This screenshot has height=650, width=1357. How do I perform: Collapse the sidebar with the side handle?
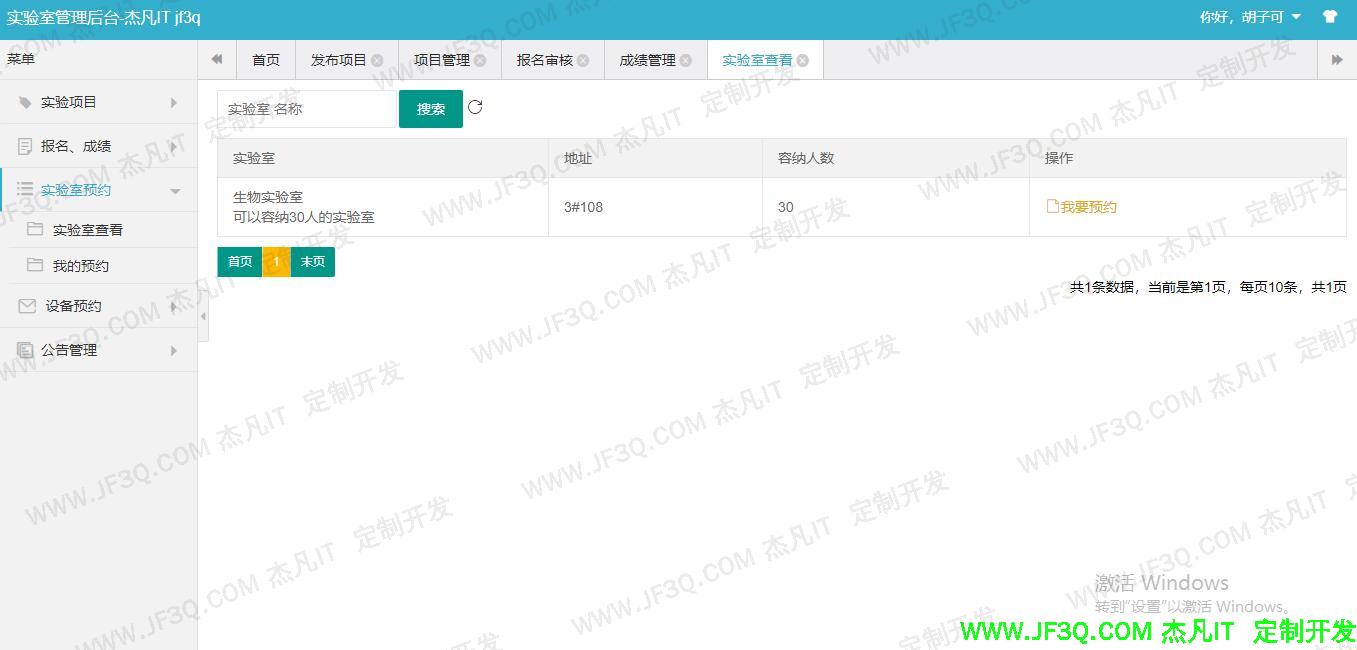pyautogui.click(x=203, y=316)
